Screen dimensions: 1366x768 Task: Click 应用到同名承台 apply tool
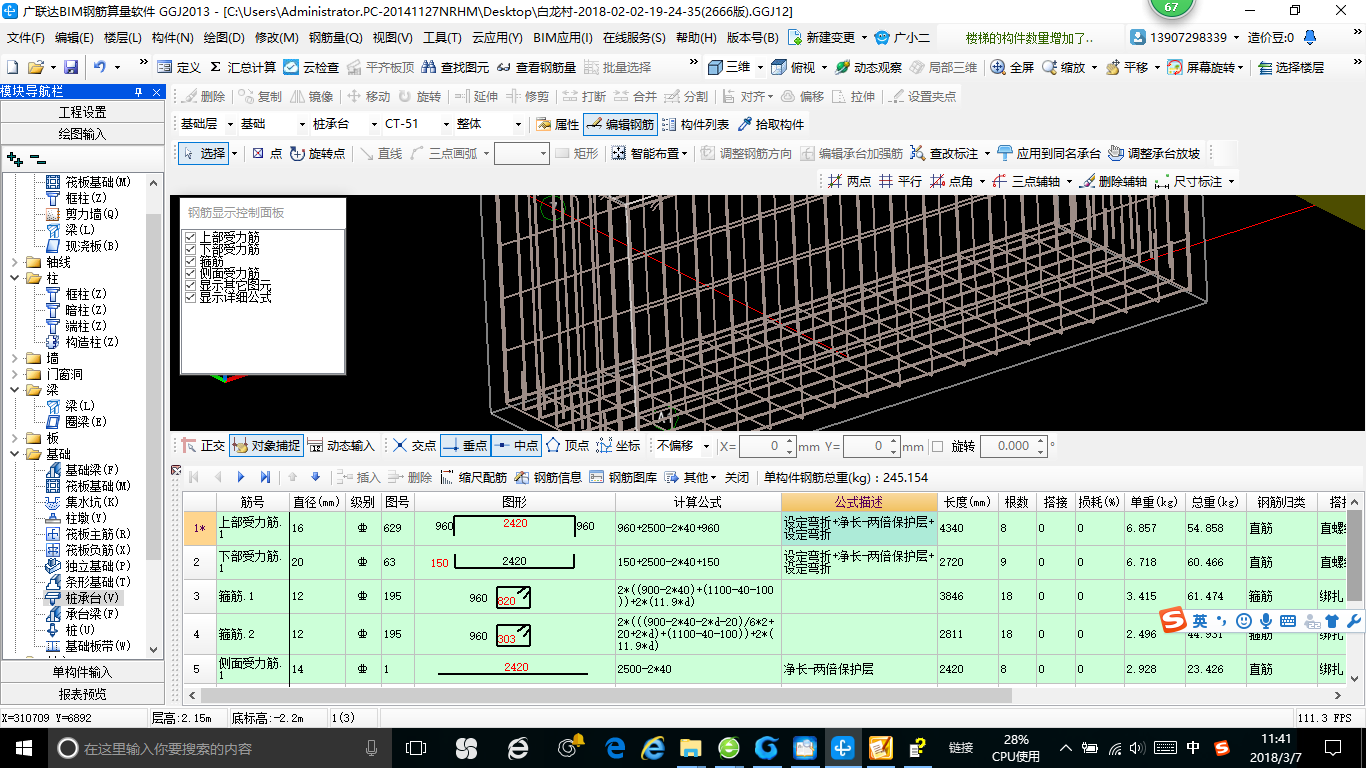[1049, 153]
